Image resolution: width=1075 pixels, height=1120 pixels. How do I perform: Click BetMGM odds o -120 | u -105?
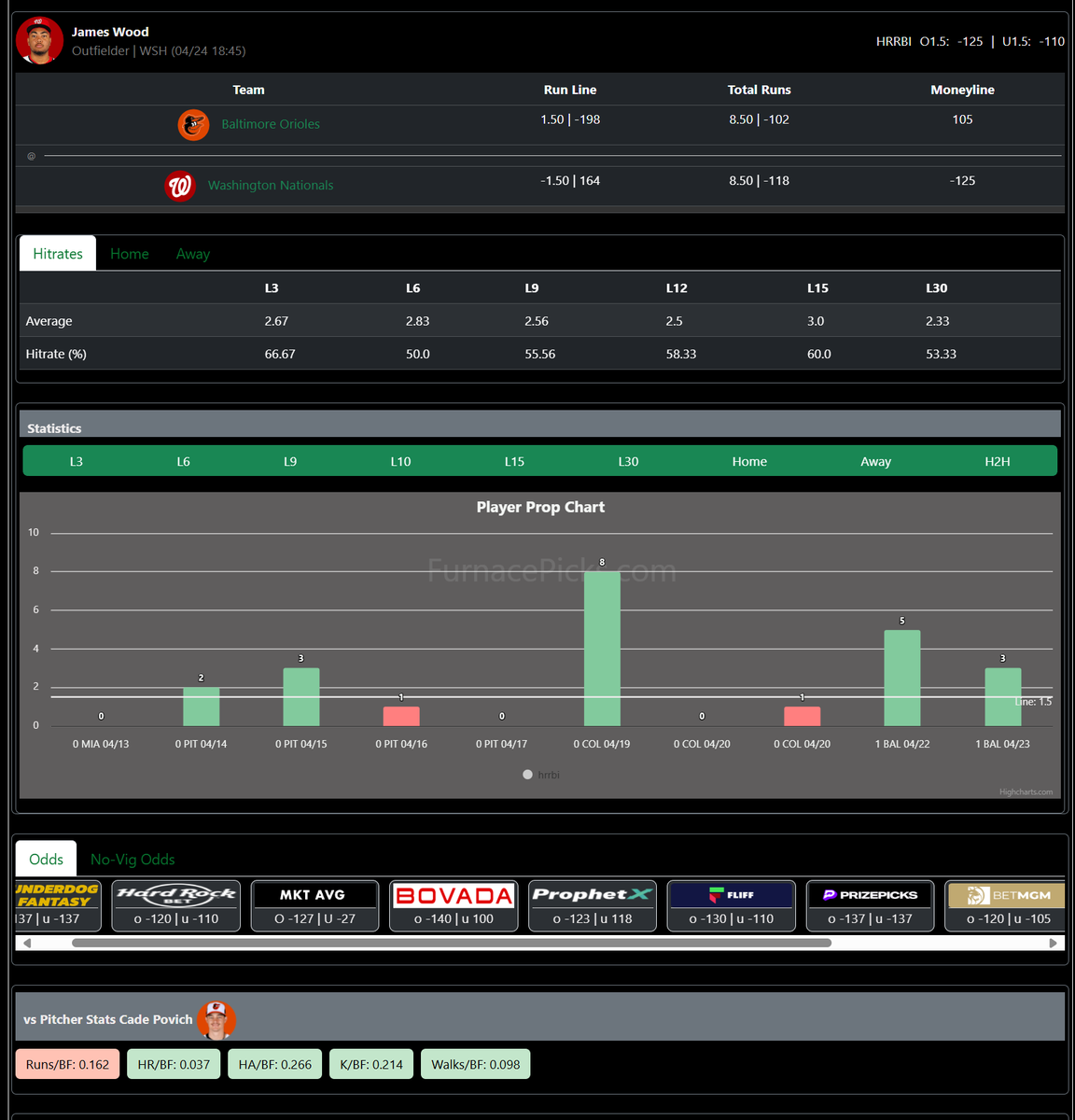(x=1009, y=919)
